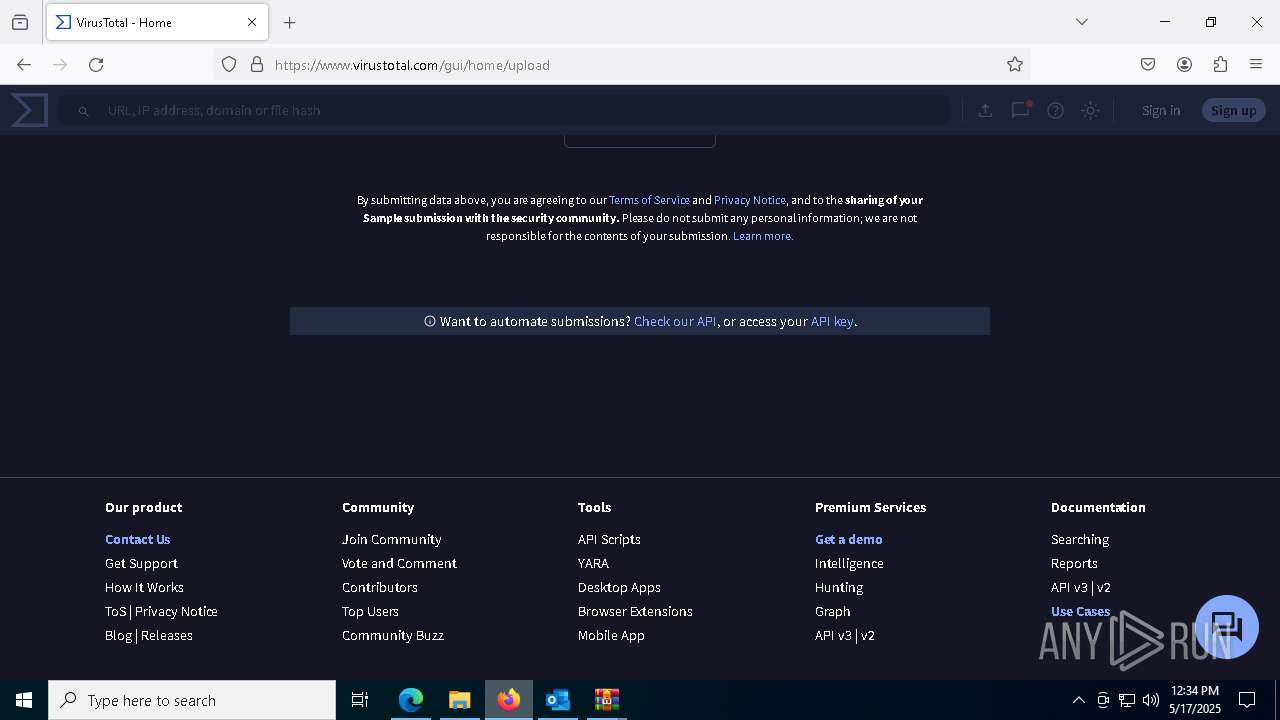This screenshot has height=720, width=1280.
Task: Open Contributors footer link
Action: (380, 588)
